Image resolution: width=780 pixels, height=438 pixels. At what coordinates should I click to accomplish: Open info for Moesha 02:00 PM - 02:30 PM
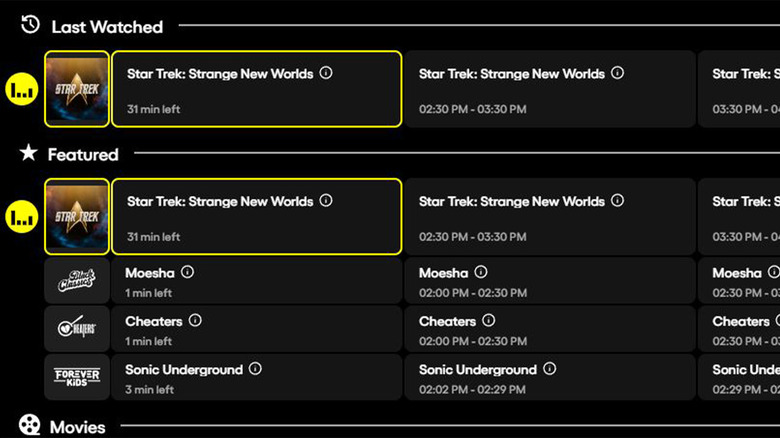click(x=481, y=272)
